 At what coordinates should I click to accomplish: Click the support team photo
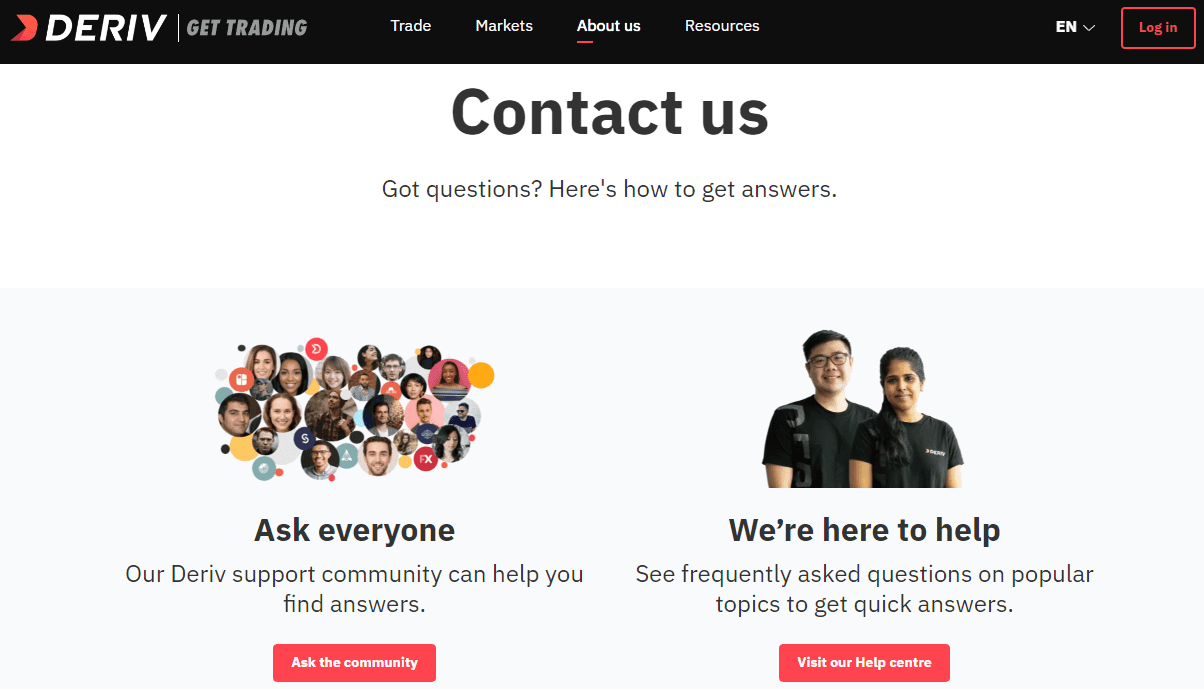click(x=864, y=409)
